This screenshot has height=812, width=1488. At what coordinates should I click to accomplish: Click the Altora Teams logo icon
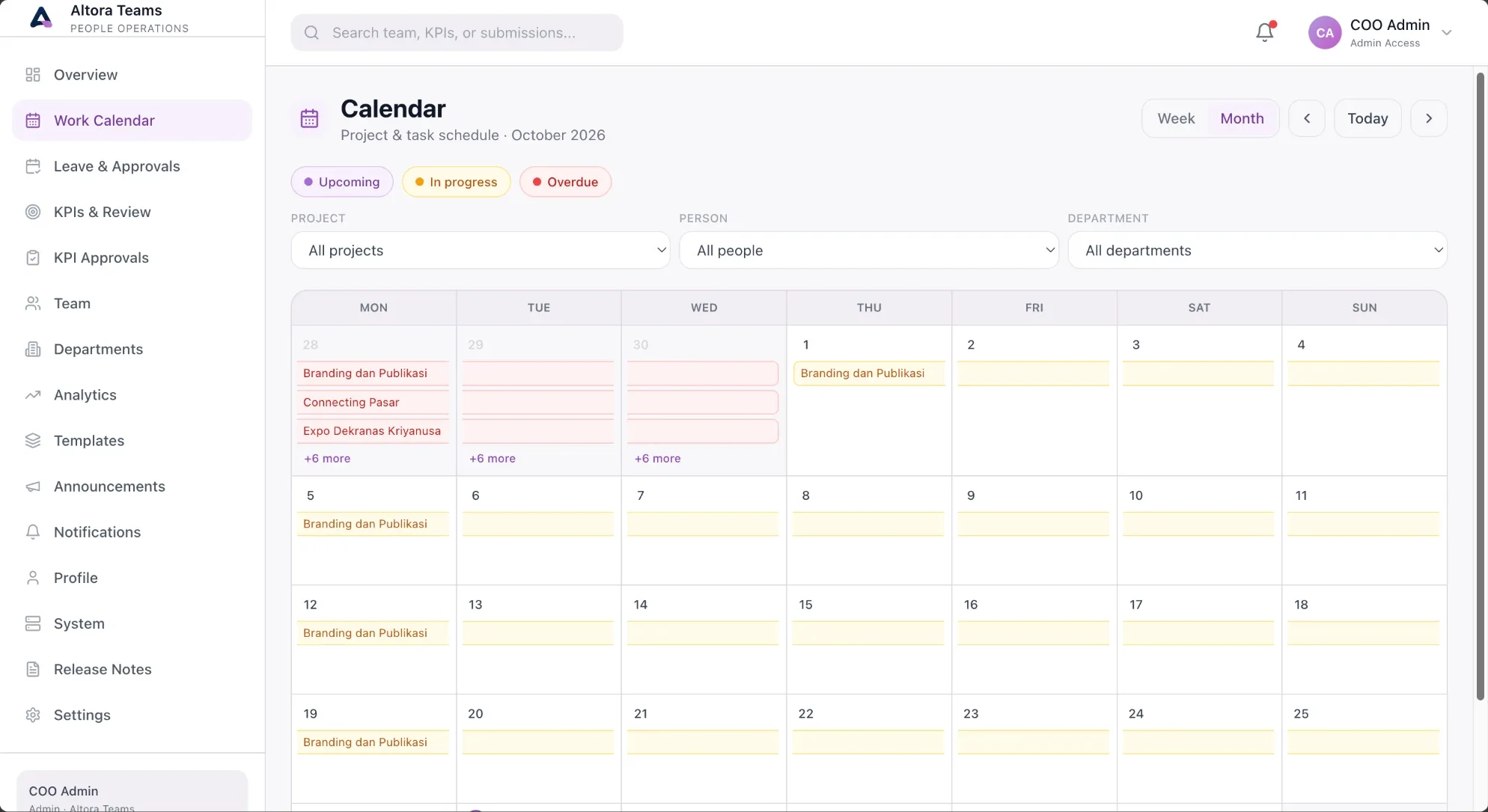[x=41, y=17]
